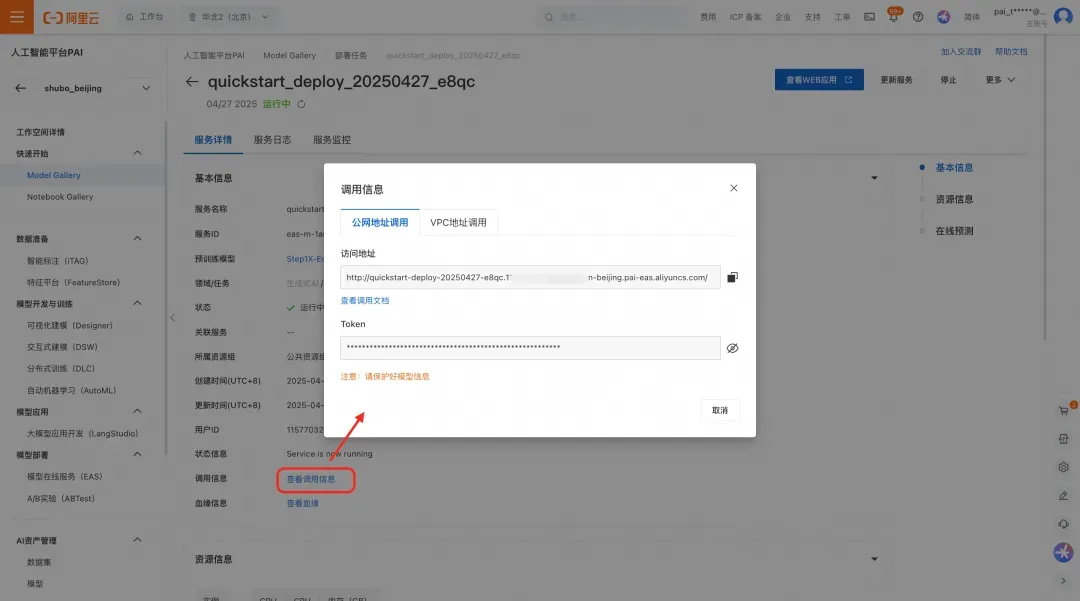The width and height of the screenshot is (1080, 601).
Task: Click the 查看调用信息 link
Action: click(x=311, y=479)
